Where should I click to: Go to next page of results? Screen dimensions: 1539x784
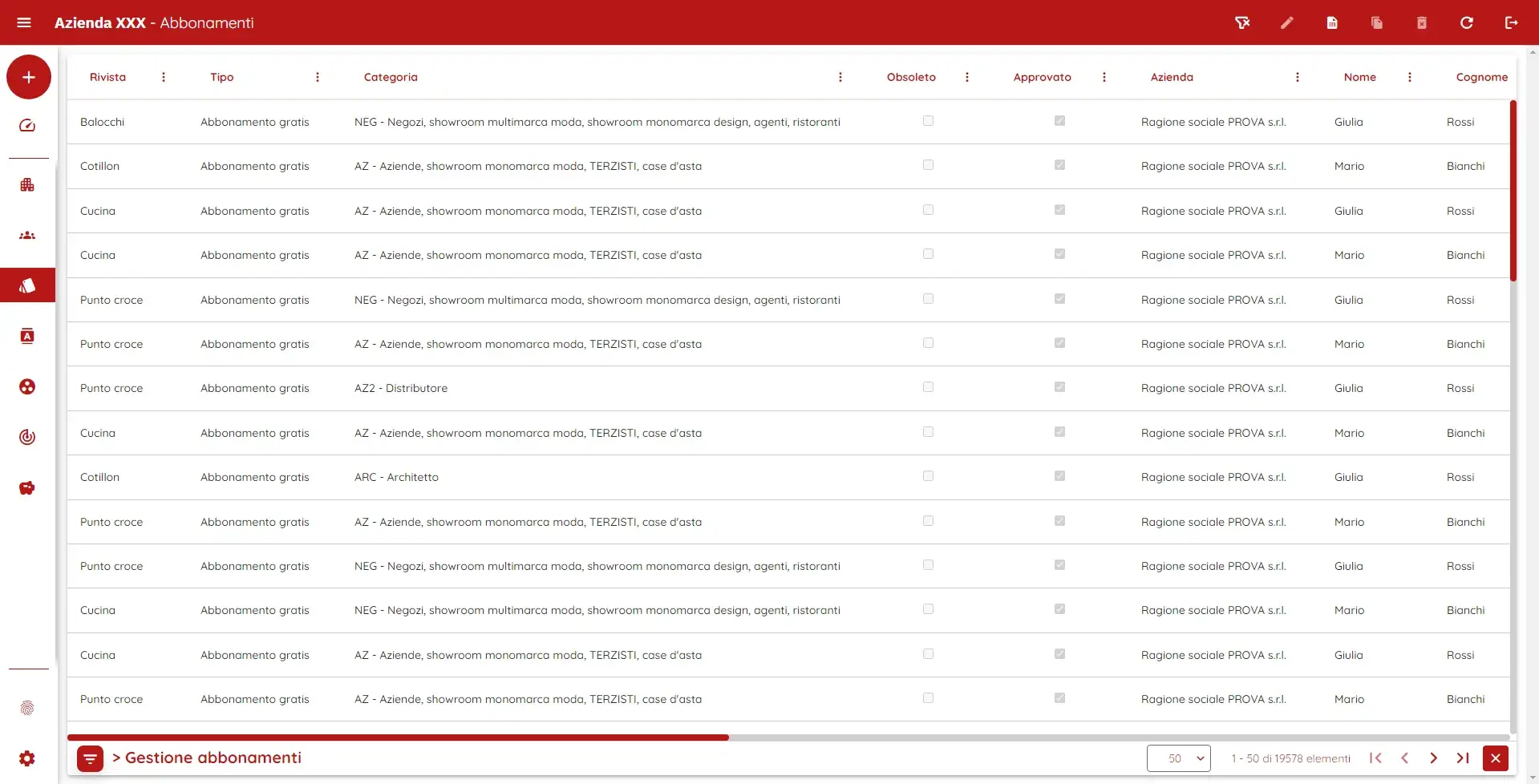point(1433,758)
